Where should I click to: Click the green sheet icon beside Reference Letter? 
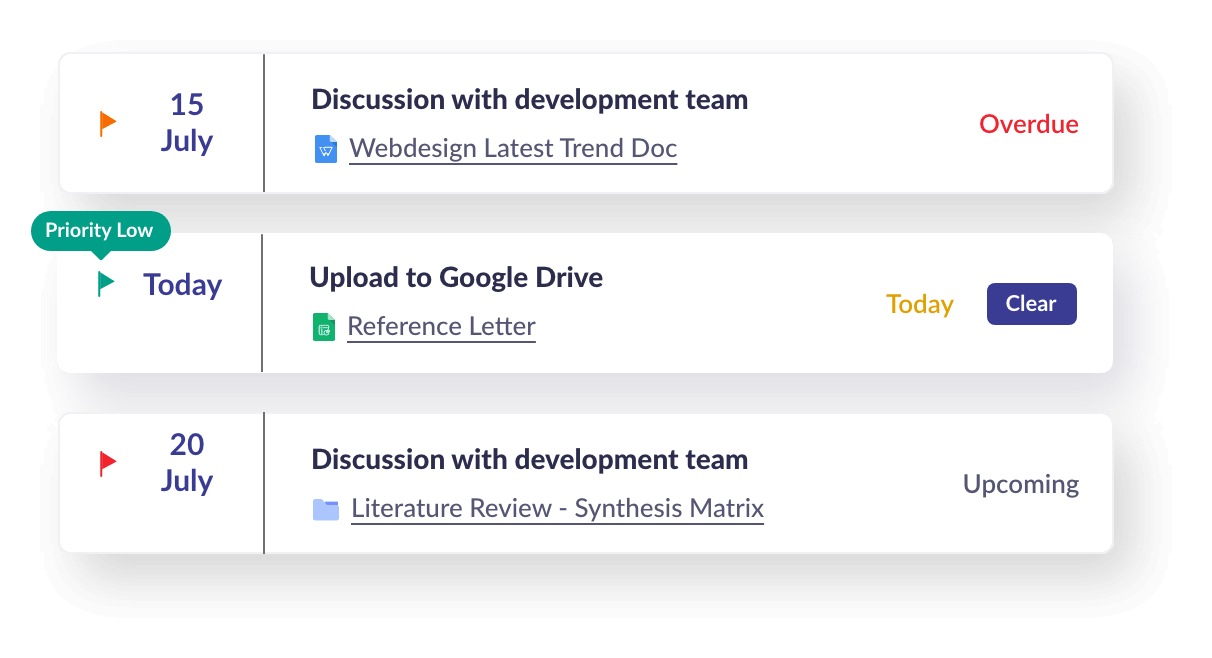[x=324, y=327]
